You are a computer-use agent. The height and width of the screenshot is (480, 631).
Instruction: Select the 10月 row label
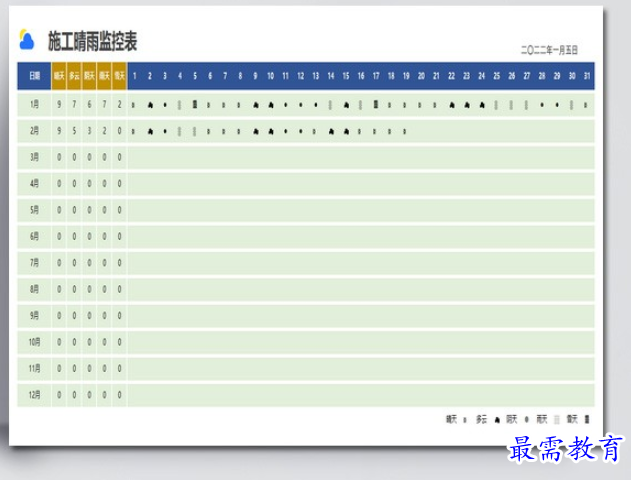pos(34,342)
